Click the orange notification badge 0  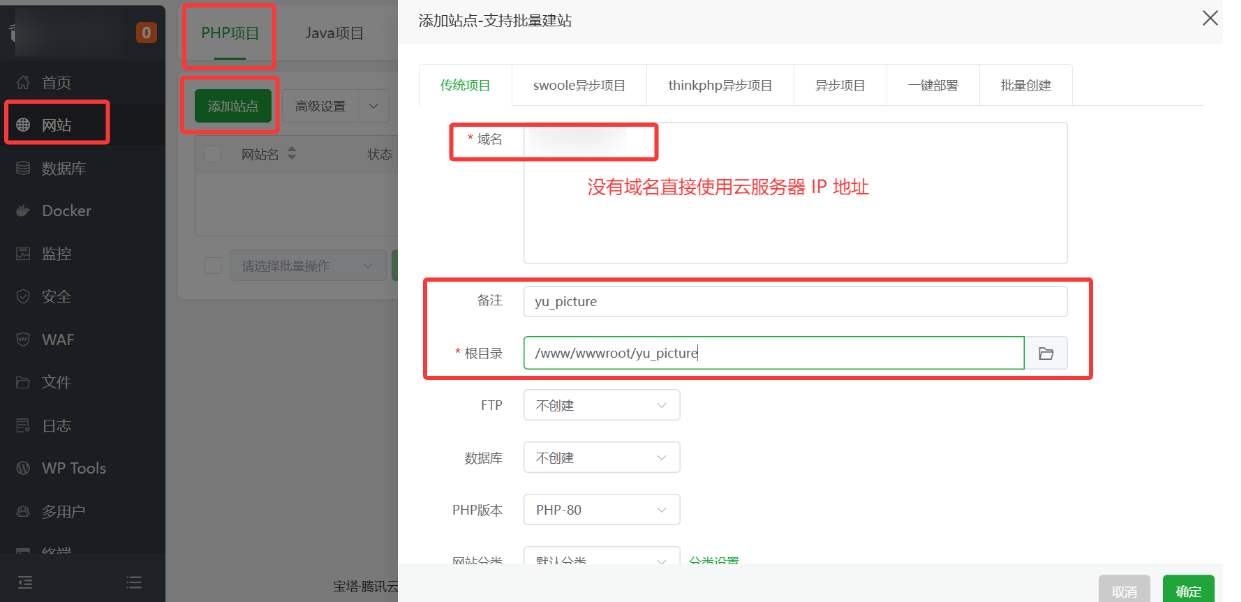pyautogui.click(x=147, y=33)
